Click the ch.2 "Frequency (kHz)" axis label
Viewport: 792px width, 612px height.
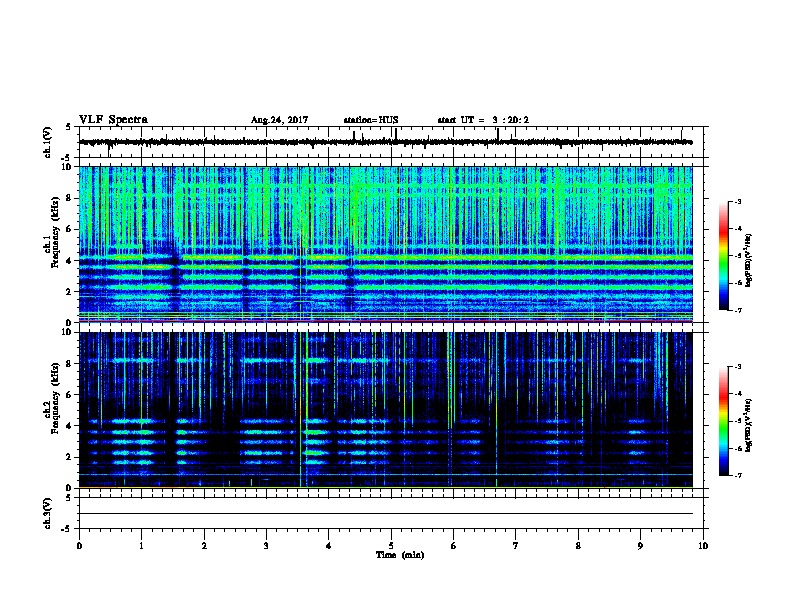coord(55,397)
